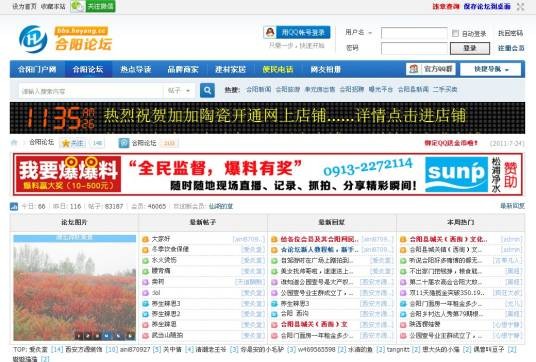
Task: Click the official QQ group icon
Action: coord(414,69)
